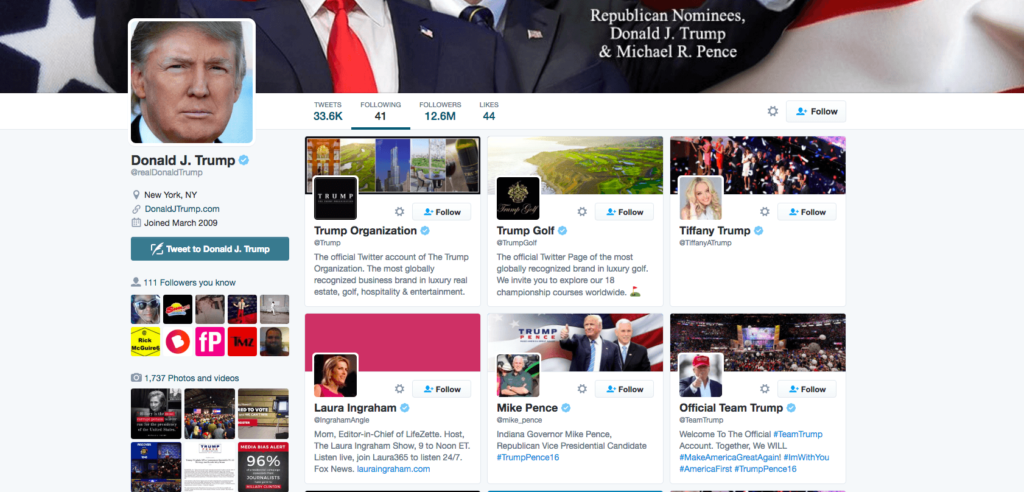Screen dimensions: 1024x492
Task: Click profile gear icon beside main Follow button
Action: click(x=773, y=111)
